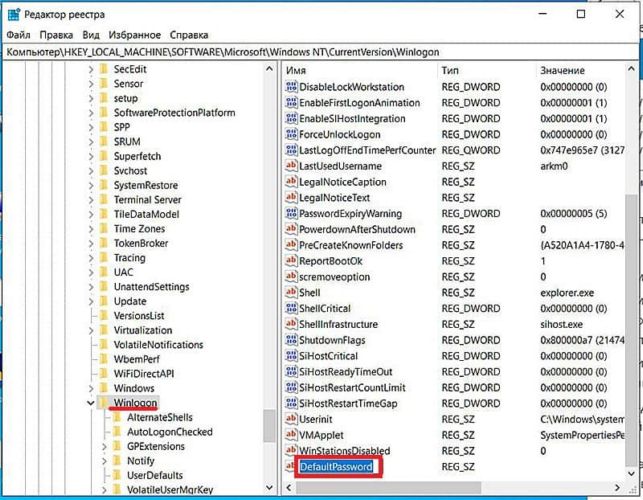Expand the Windows key
Viewport: 643px width, 500px height.
tap(91, 388)
